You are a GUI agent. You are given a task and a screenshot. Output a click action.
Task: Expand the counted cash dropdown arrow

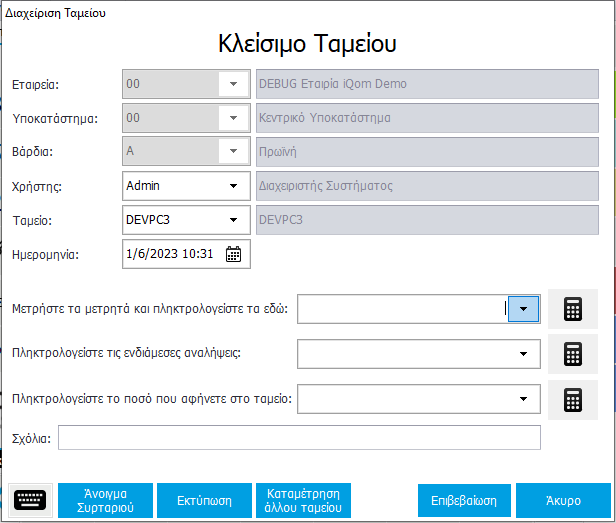tap(523, 310)
